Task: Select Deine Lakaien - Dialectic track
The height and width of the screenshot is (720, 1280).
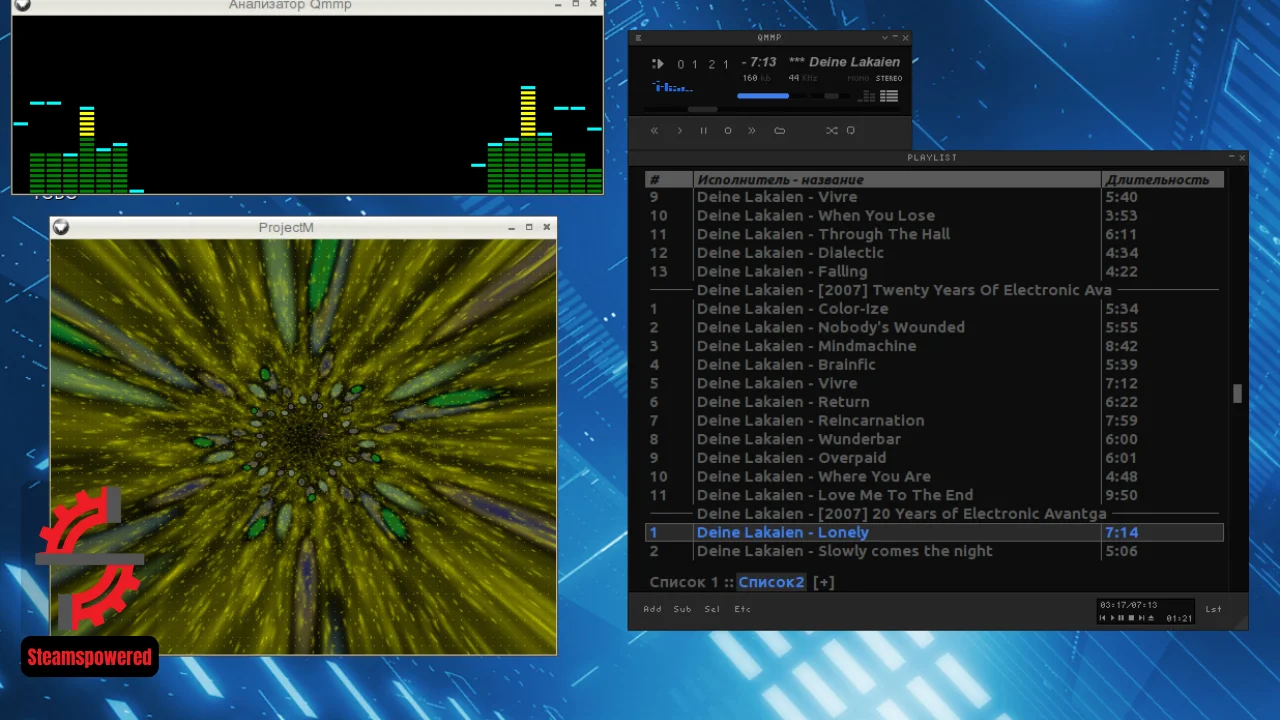Action: (934, 252)
